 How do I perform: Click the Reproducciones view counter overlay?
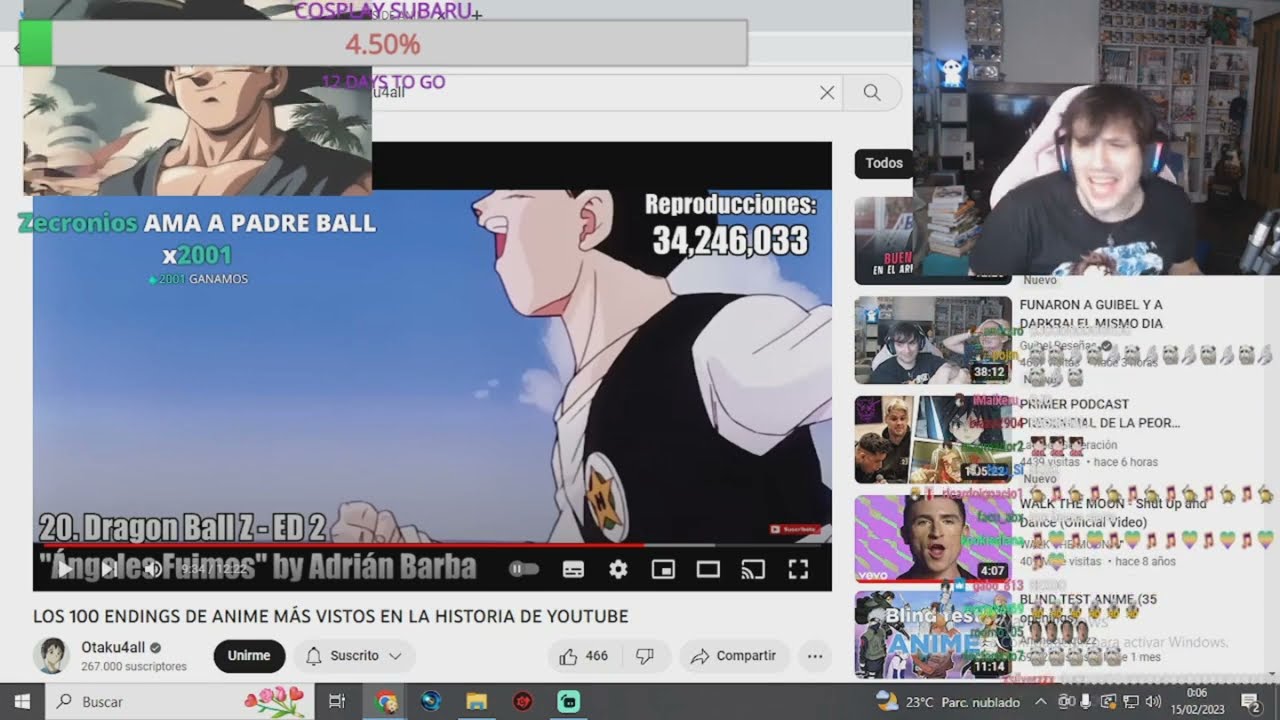tap(730, 225)
